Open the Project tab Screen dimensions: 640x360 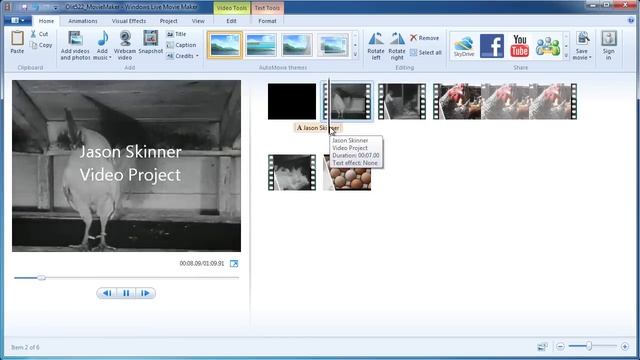point(169,21)
